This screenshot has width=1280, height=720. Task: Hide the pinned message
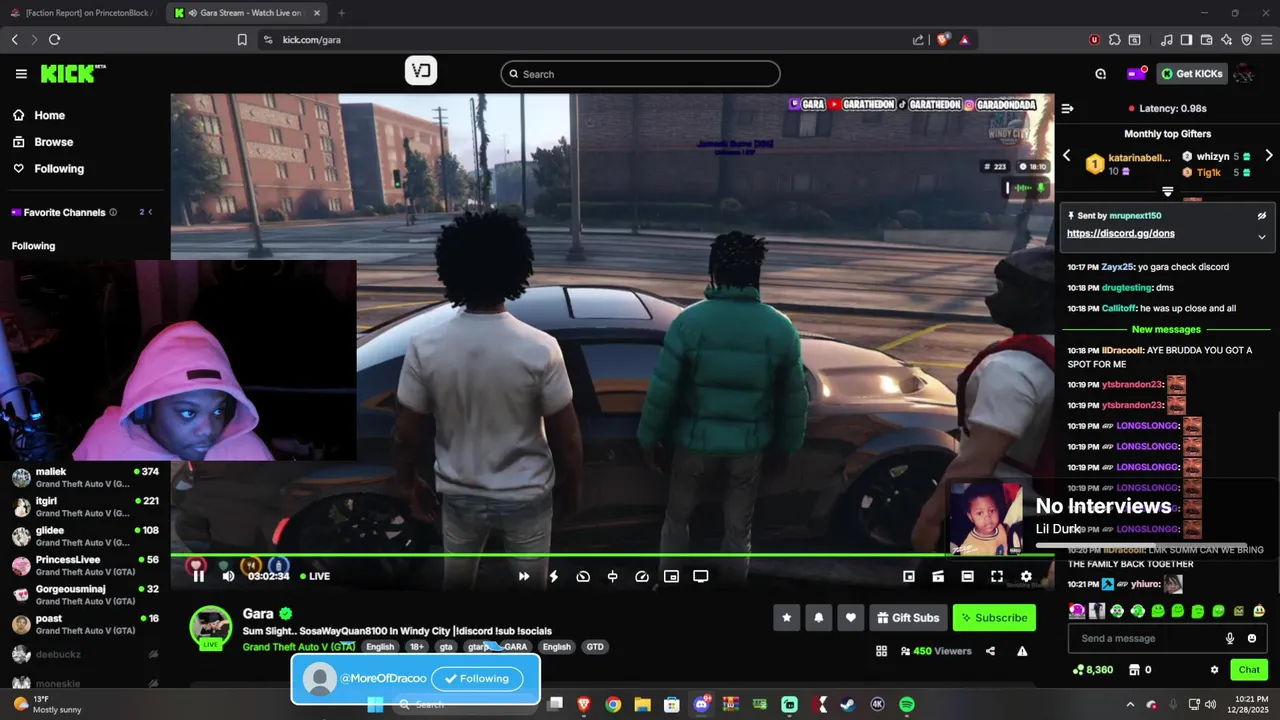click(1262, 215)
